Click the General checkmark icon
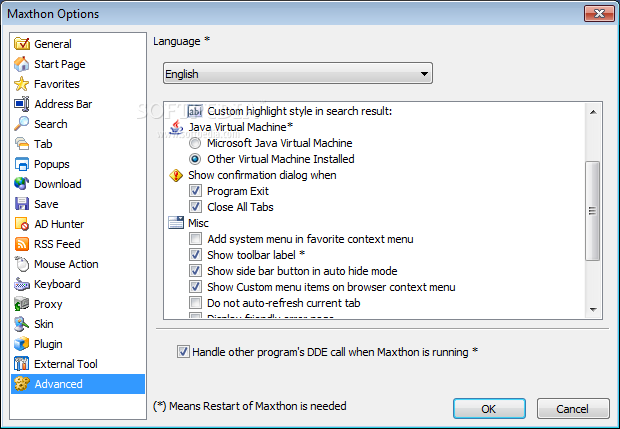Image resolution: width=620 pixels, height=429 pixels. pyautogui.click(x=22, y=43)
